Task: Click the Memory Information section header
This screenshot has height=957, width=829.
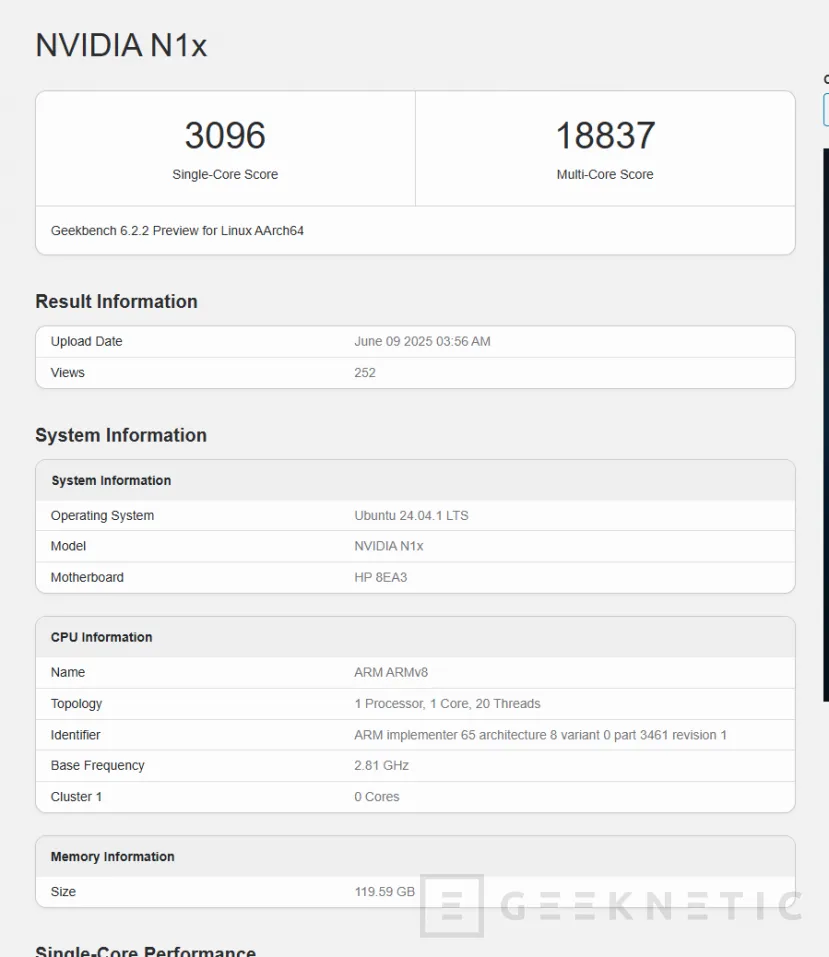Action: [111, 856]
